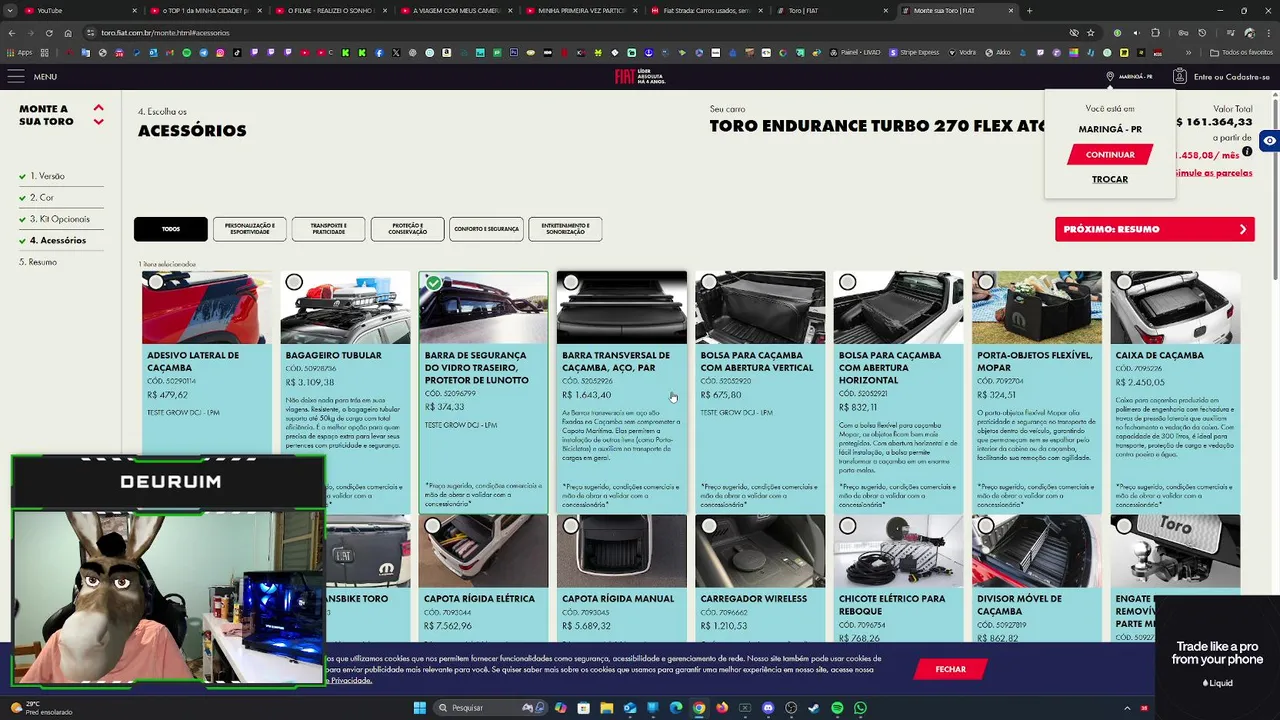Select the Porta-Objetos Flexível Mopar circle
1280x720 pixels.
coord(986,282)
